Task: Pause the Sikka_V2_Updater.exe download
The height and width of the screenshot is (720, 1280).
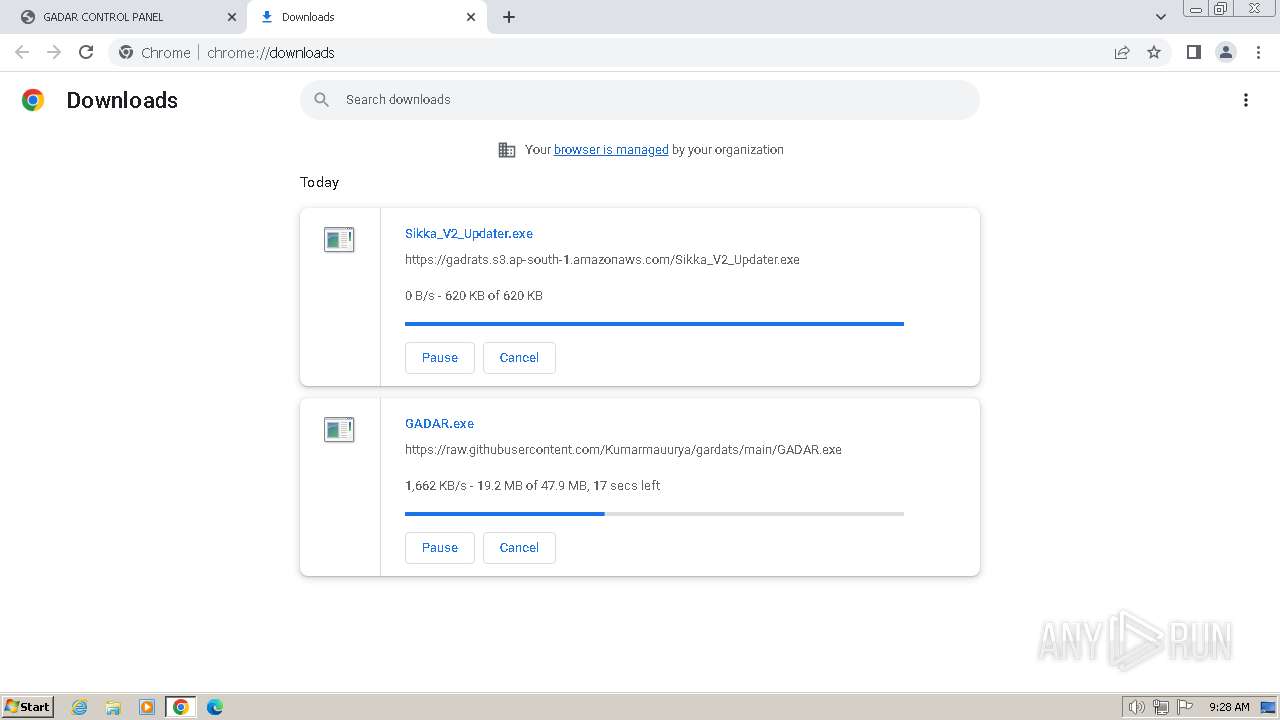Action: coord(440,358)
